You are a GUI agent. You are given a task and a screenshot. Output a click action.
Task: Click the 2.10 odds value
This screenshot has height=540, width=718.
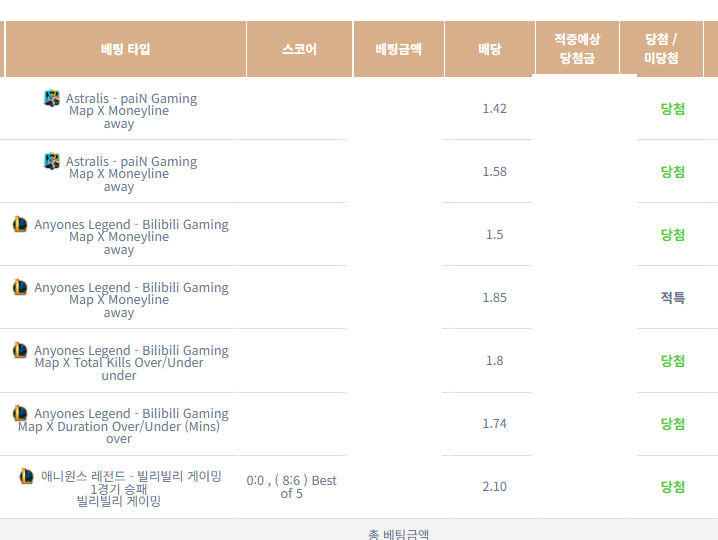pyautogui.click(x=495, y=486)
